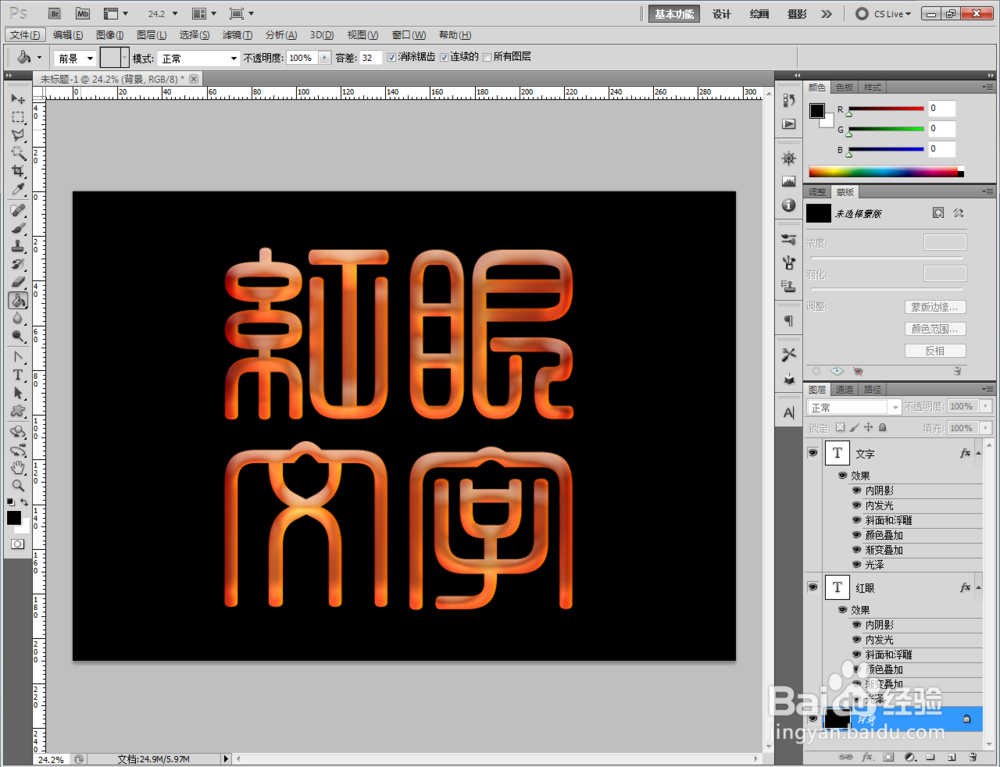The width and height of the screenshot is (1000, 767).
Task: Toggle 内发光 effect visibility on 红眼 layer
Action: [x=857, y=639]
